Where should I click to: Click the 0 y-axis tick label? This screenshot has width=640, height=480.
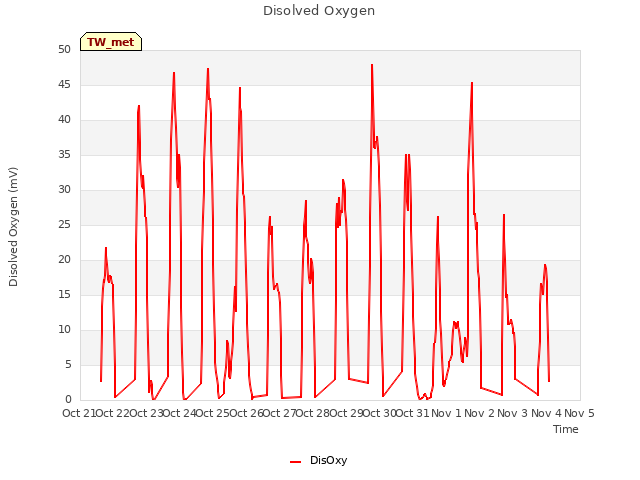tap(68, 400)
